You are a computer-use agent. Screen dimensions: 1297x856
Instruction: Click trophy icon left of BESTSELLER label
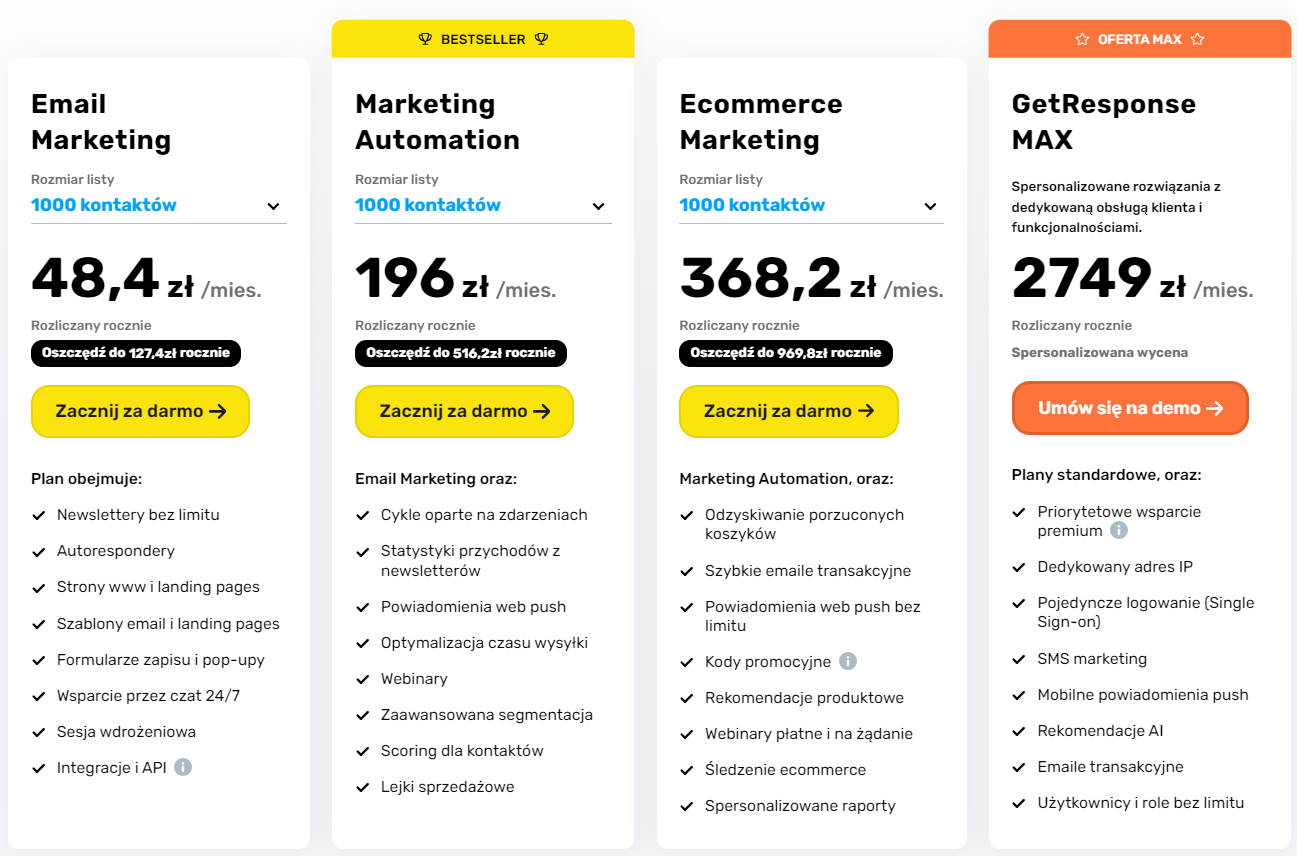coord(425,40)
